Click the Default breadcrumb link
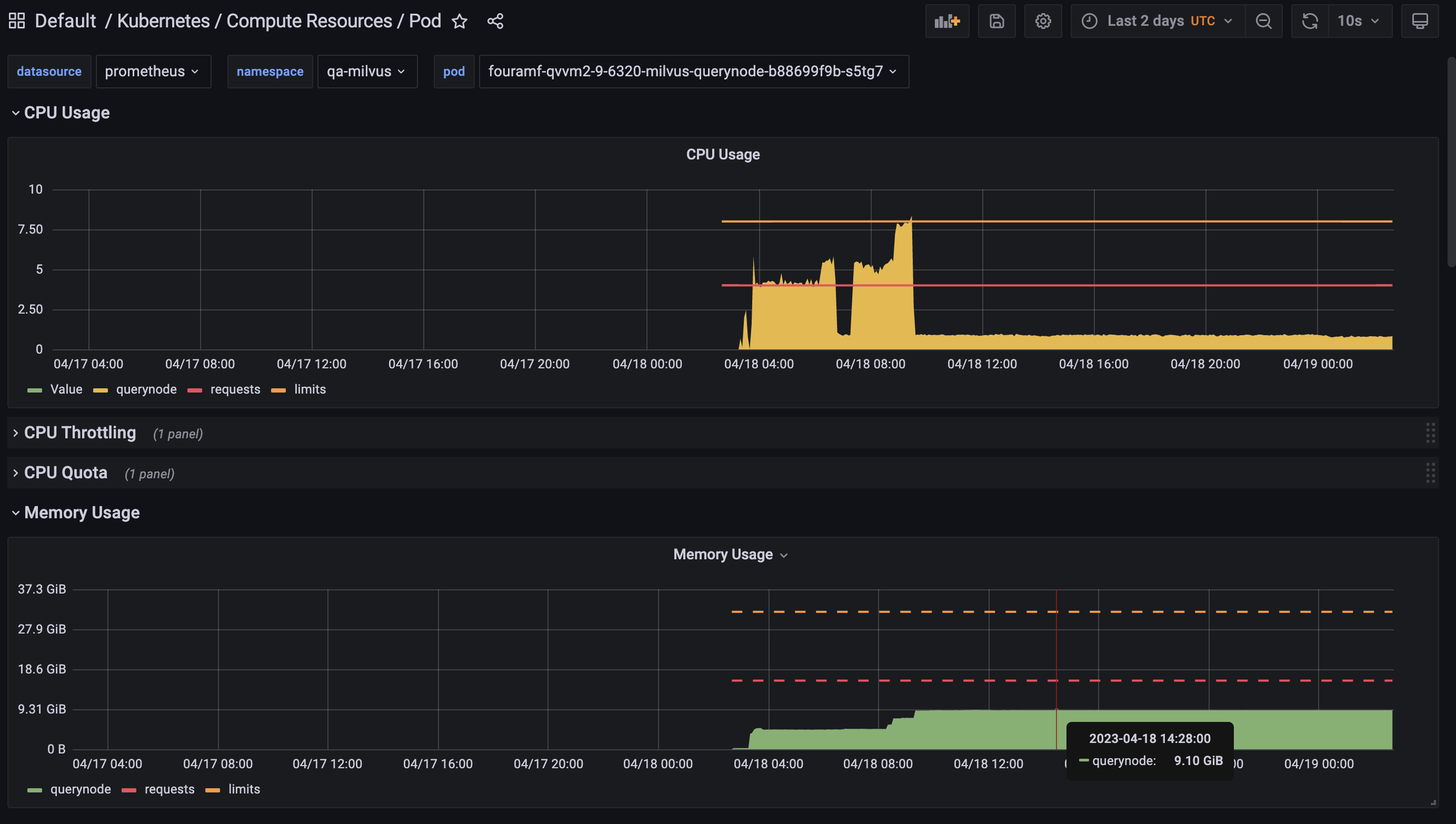This screenshot has width=1456, height=824. click(65, 21)
